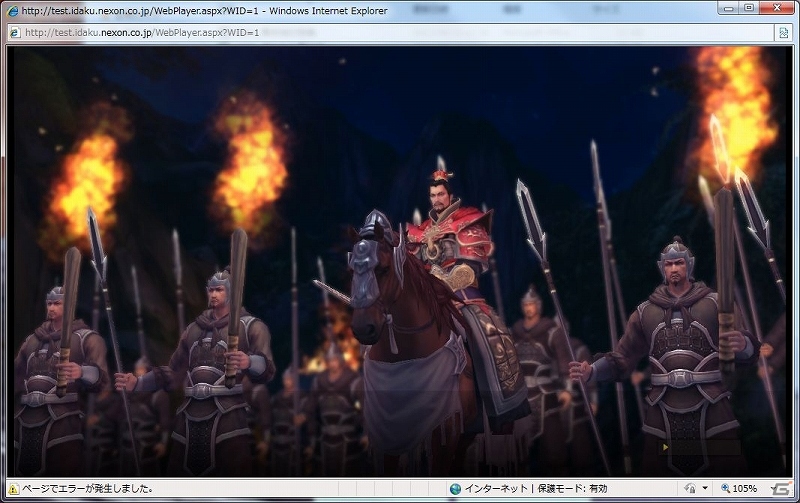Click the small yellow play arrow in cutscene

665,447
